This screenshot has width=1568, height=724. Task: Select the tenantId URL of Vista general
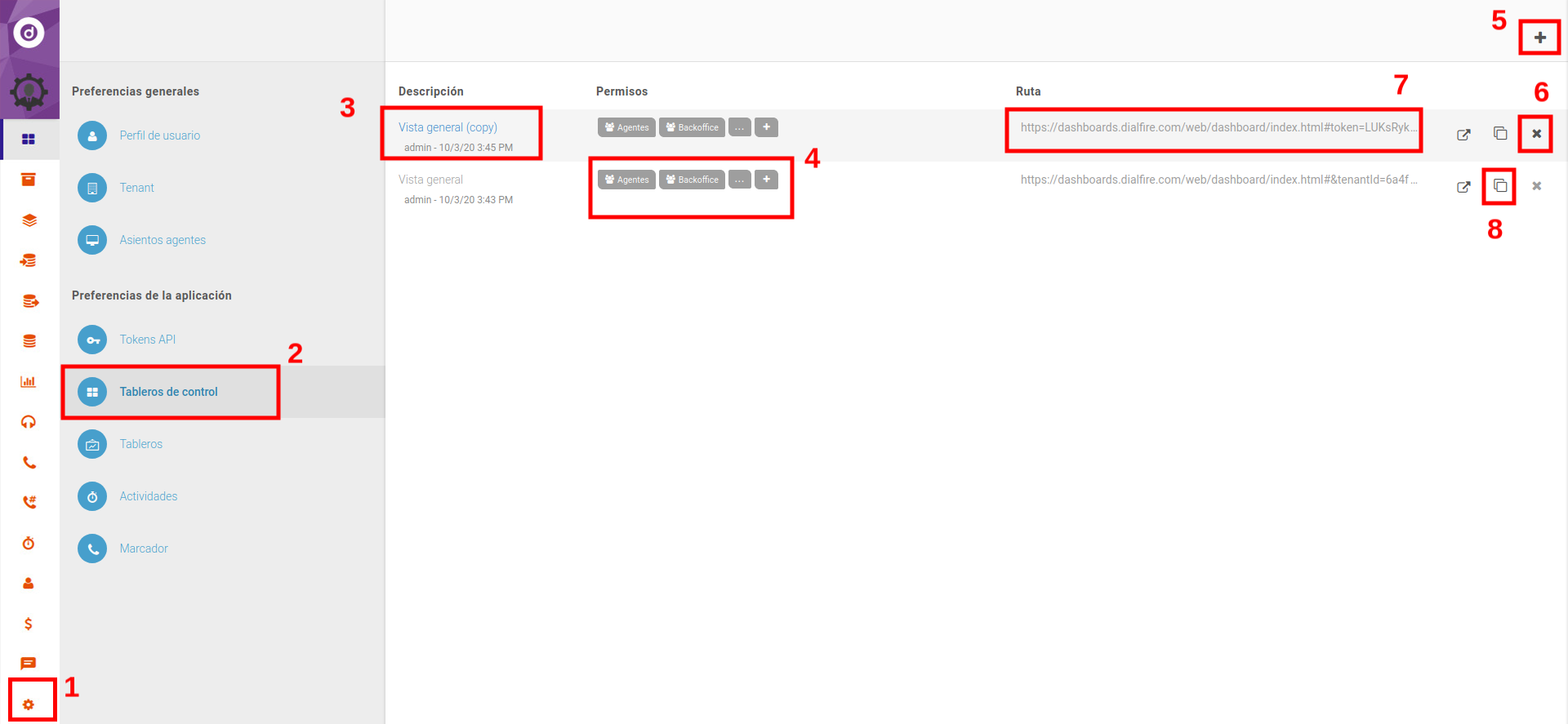pyautogui.click(x=1218, y=180)
